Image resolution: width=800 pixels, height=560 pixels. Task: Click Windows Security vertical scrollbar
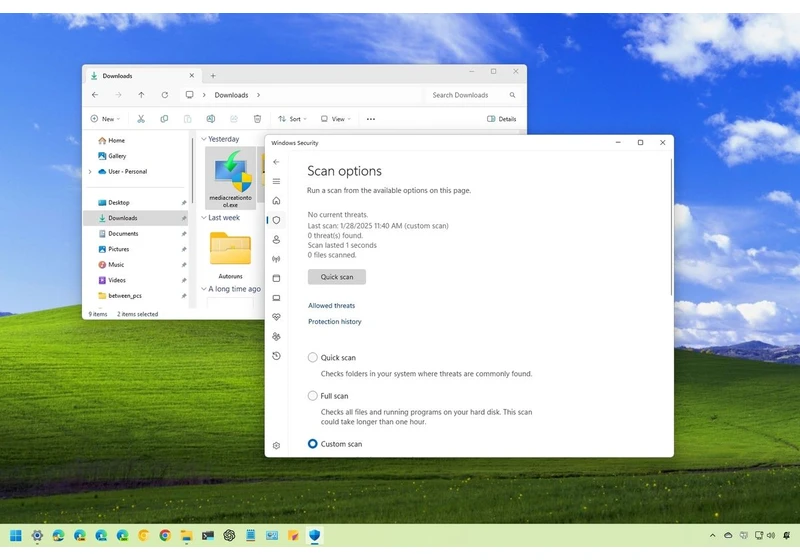[x=671, y=227]
